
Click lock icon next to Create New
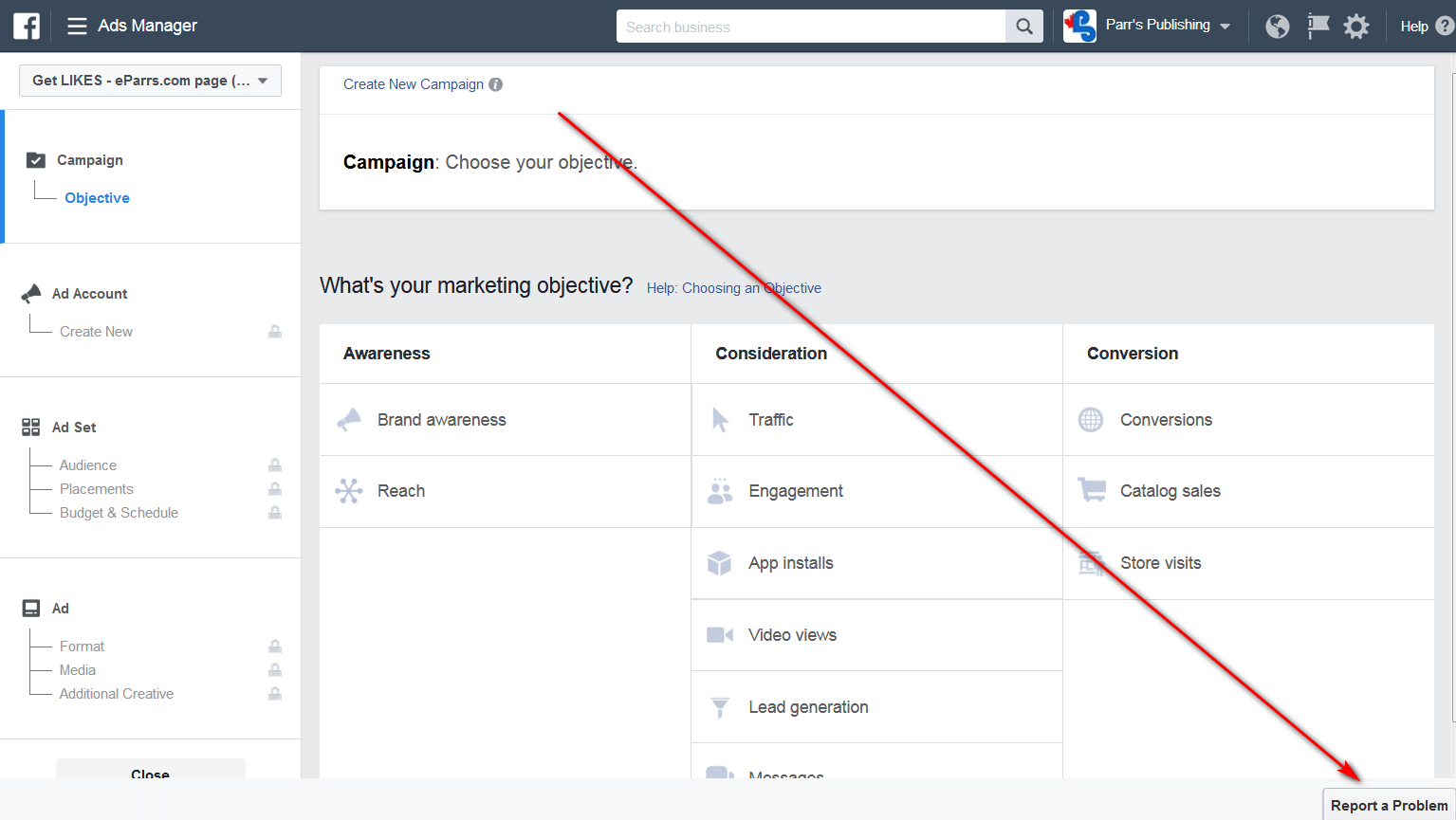(x=275, y=331)
